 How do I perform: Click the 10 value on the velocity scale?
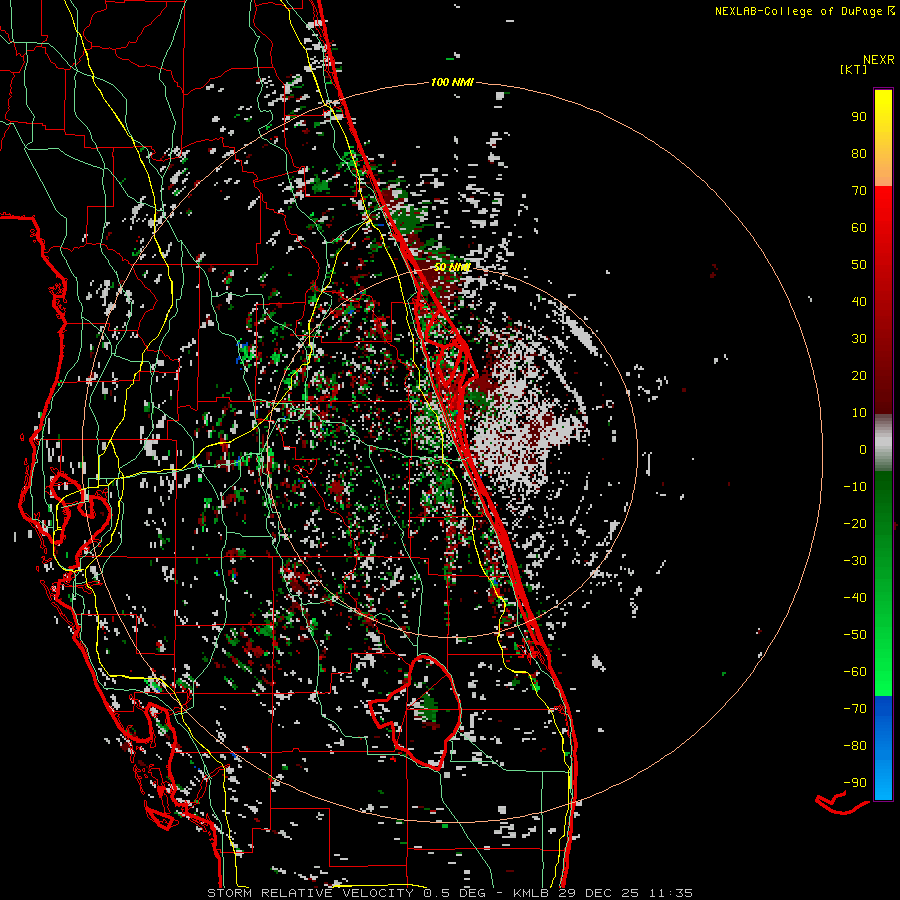pos(859,413)
